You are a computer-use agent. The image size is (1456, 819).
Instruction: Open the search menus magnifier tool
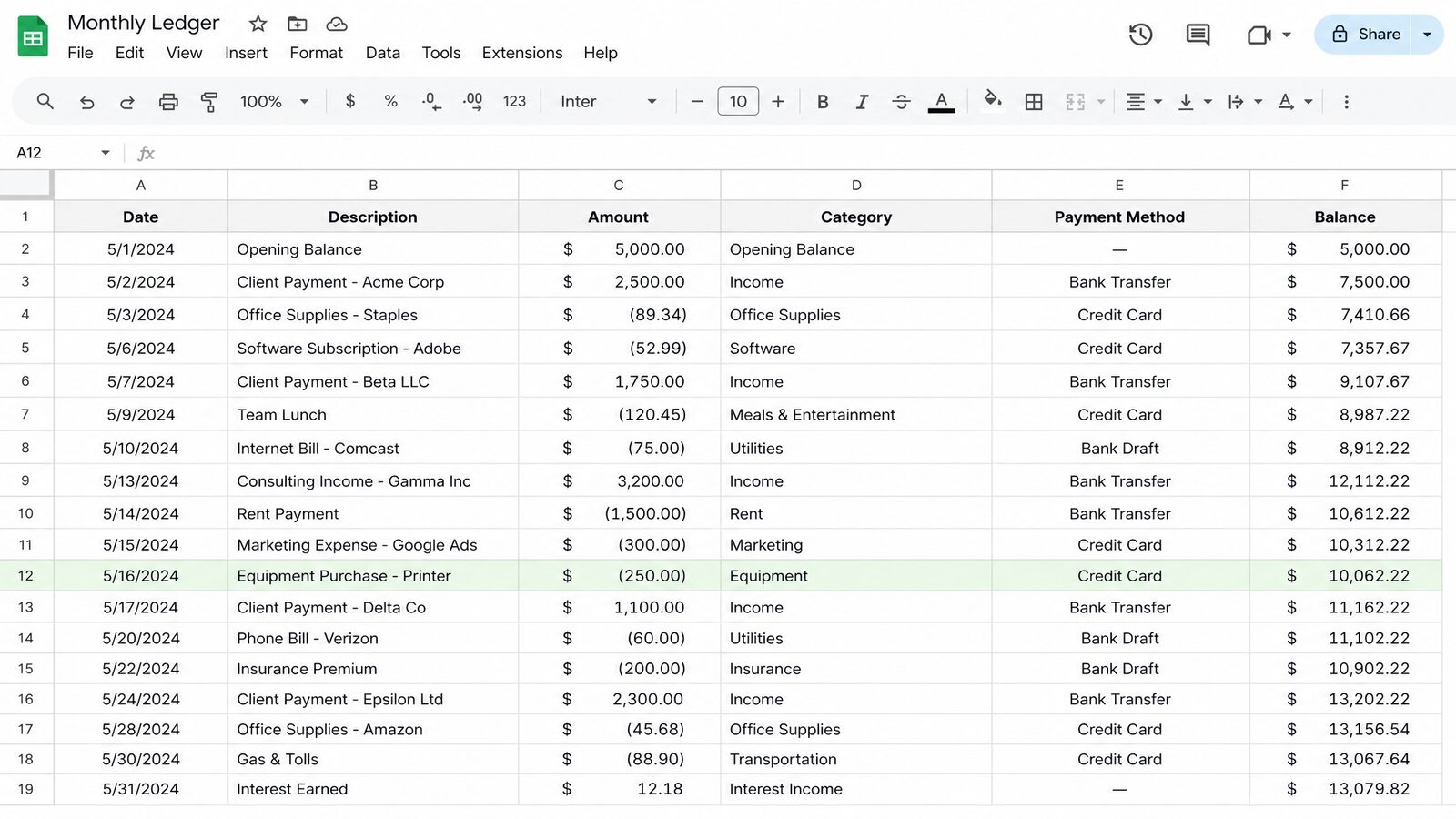pyautogui.click(x=45, y=101)
